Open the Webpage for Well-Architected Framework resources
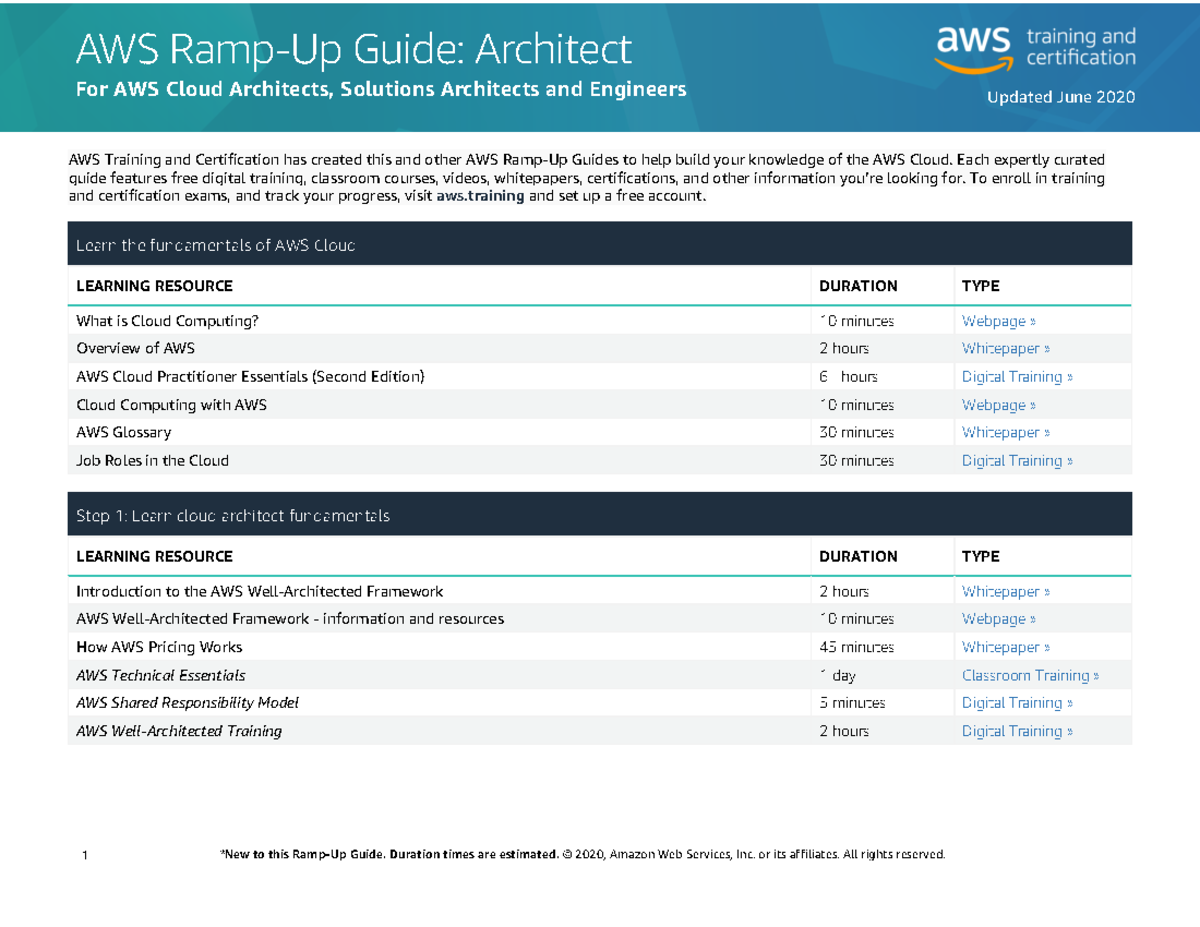 tap(998, 618)
